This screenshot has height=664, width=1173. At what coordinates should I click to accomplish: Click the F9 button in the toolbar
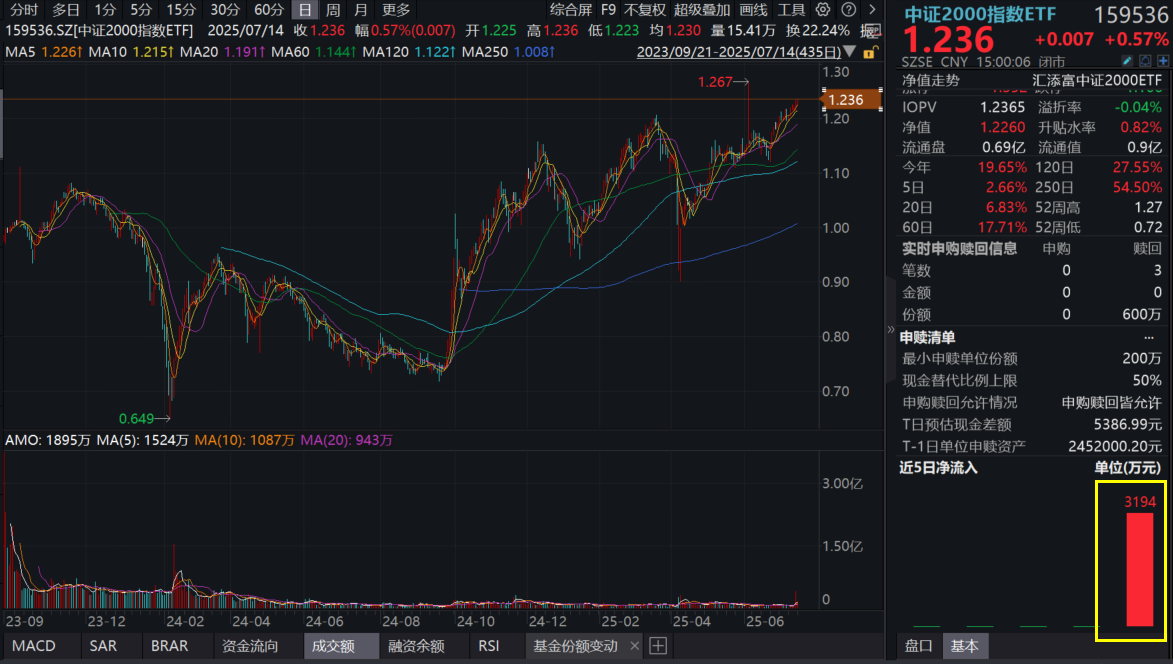(x=608, y=10)
